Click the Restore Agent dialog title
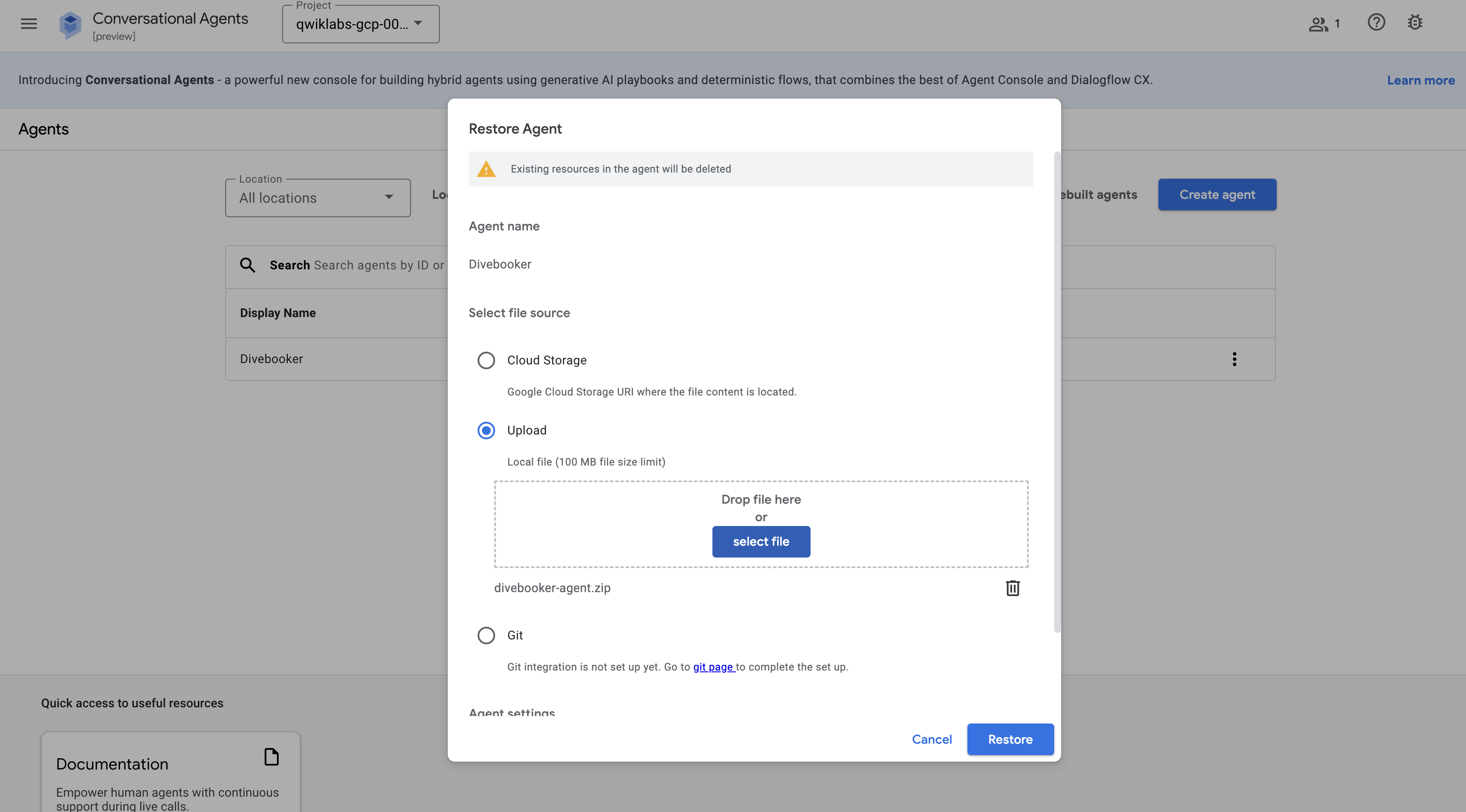The image size is (1466, 812). (515, 129)
